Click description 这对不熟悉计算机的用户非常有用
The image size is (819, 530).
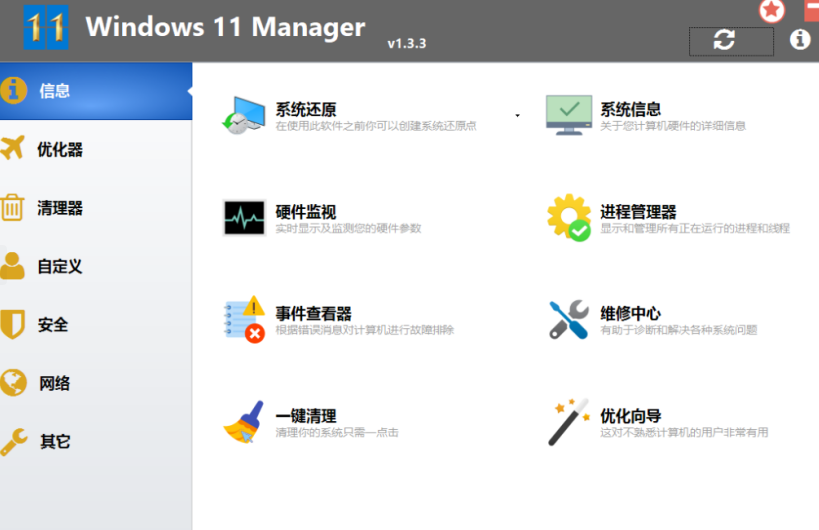pyautogui.click(x=684, y=432)
